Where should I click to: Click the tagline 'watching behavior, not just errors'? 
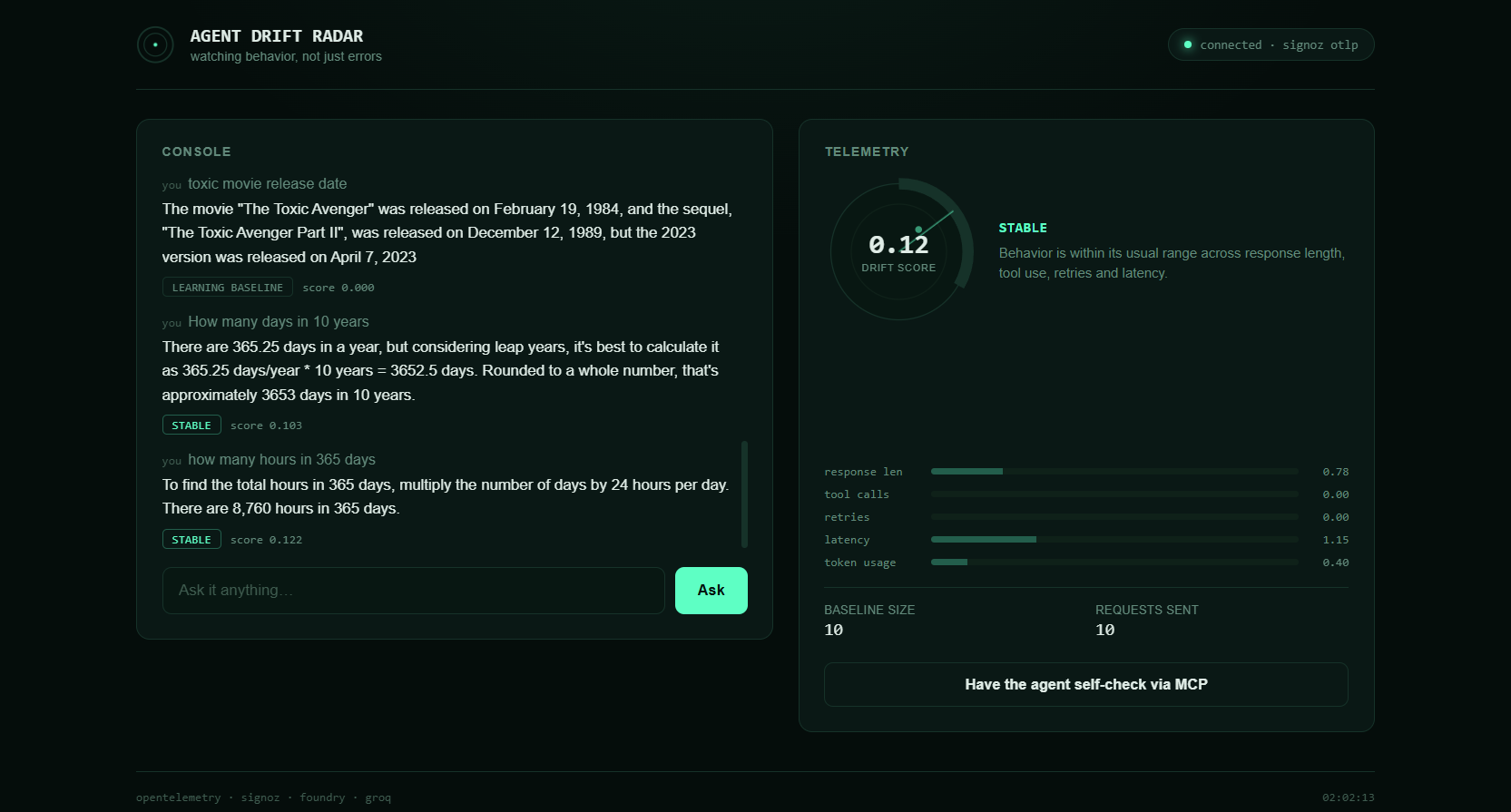tap(286, 56)
